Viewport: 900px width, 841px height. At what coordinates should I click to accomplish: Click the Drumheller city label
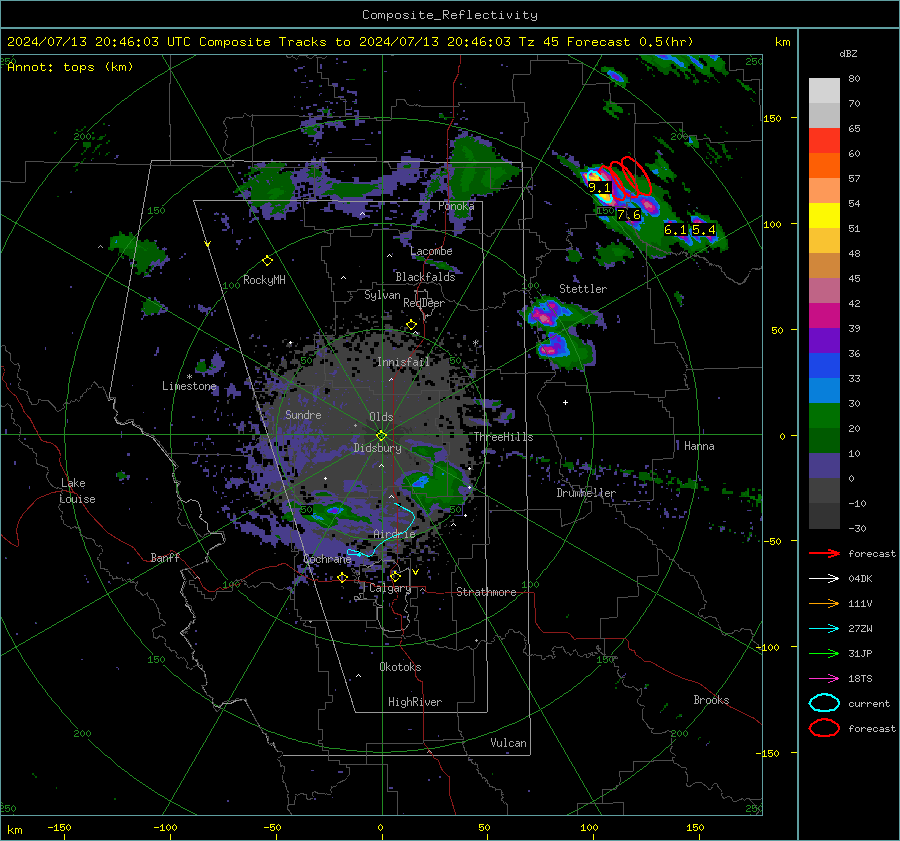(x=586, y=493)
